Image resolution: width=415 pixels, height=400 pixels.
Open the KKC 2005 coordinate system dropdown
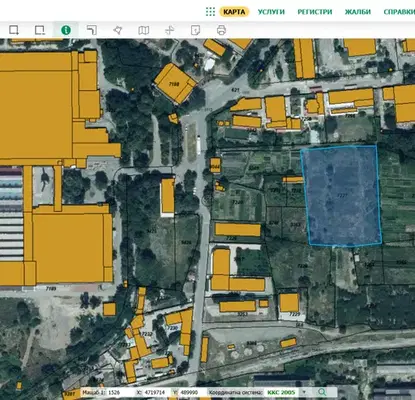pos(287,392)
